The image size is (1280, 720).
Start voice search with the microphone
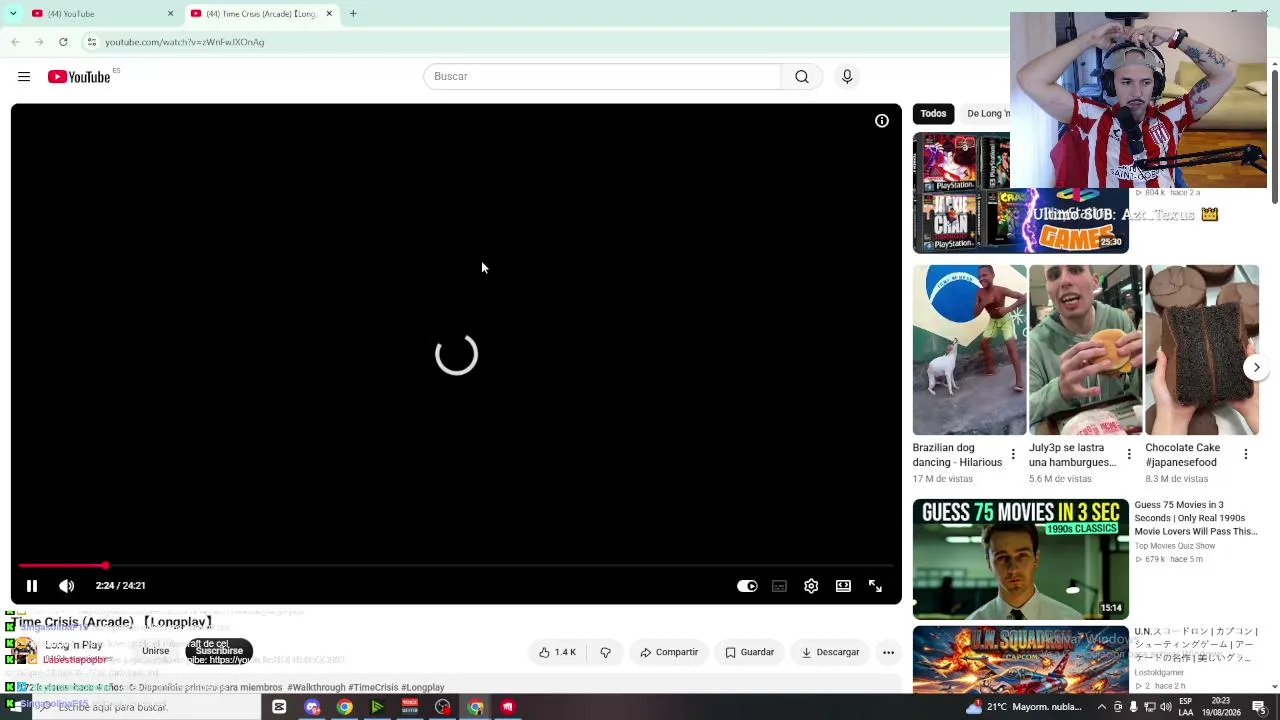847,77
